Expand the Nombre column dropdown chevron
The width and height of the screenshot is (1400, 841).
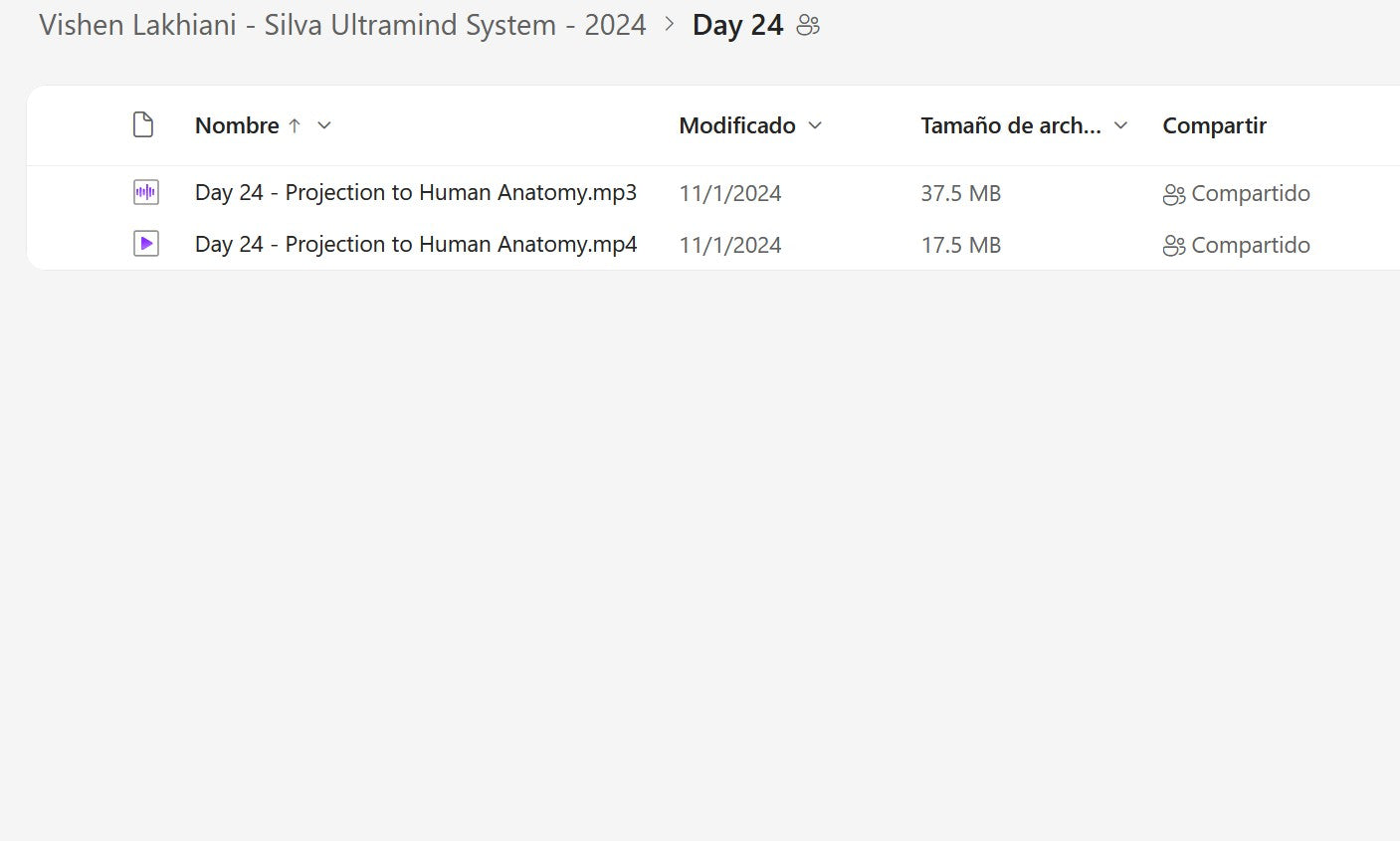pos(324,125)
